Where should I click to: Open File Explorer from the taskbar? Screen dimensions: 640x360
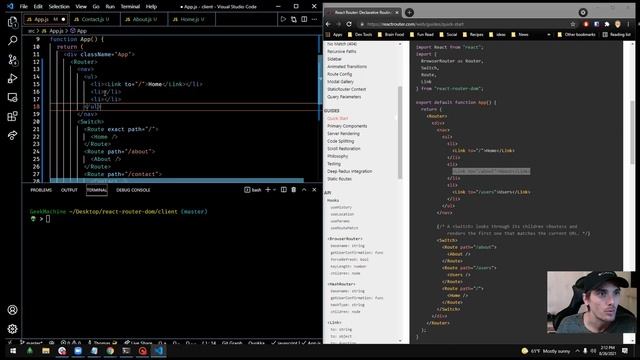click(46, 351)
